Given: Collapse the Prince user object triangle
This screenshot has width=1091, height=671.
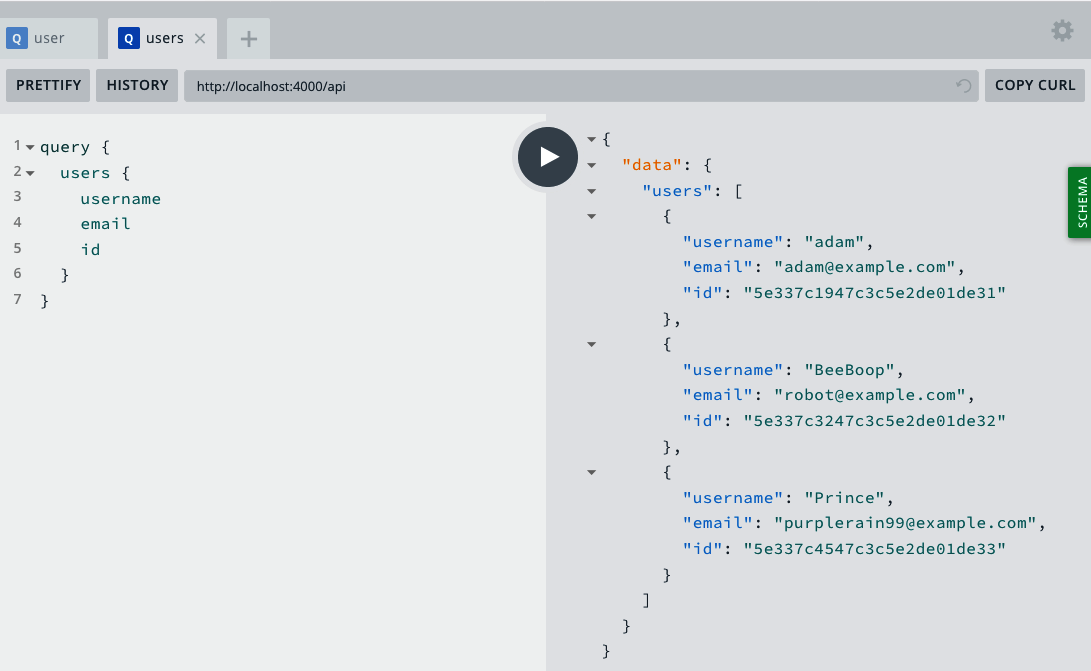Looking at the screenshot, I should tap(591, 472).
